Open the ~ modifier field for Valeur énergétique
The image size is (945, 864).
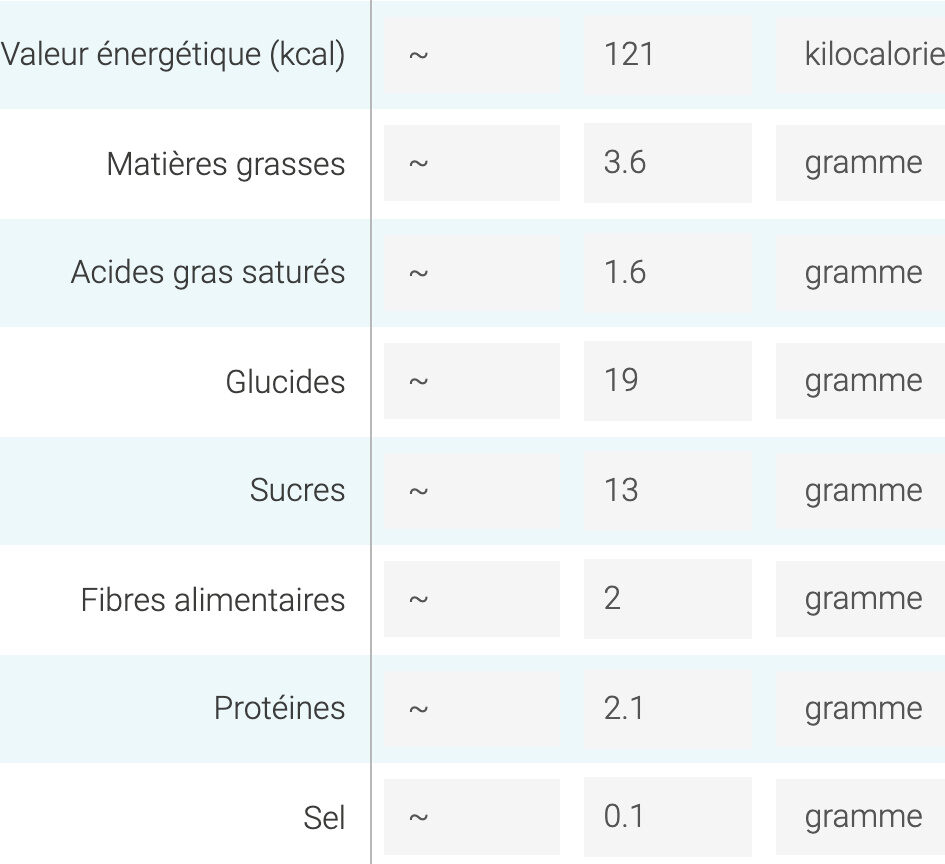point(471,54)
